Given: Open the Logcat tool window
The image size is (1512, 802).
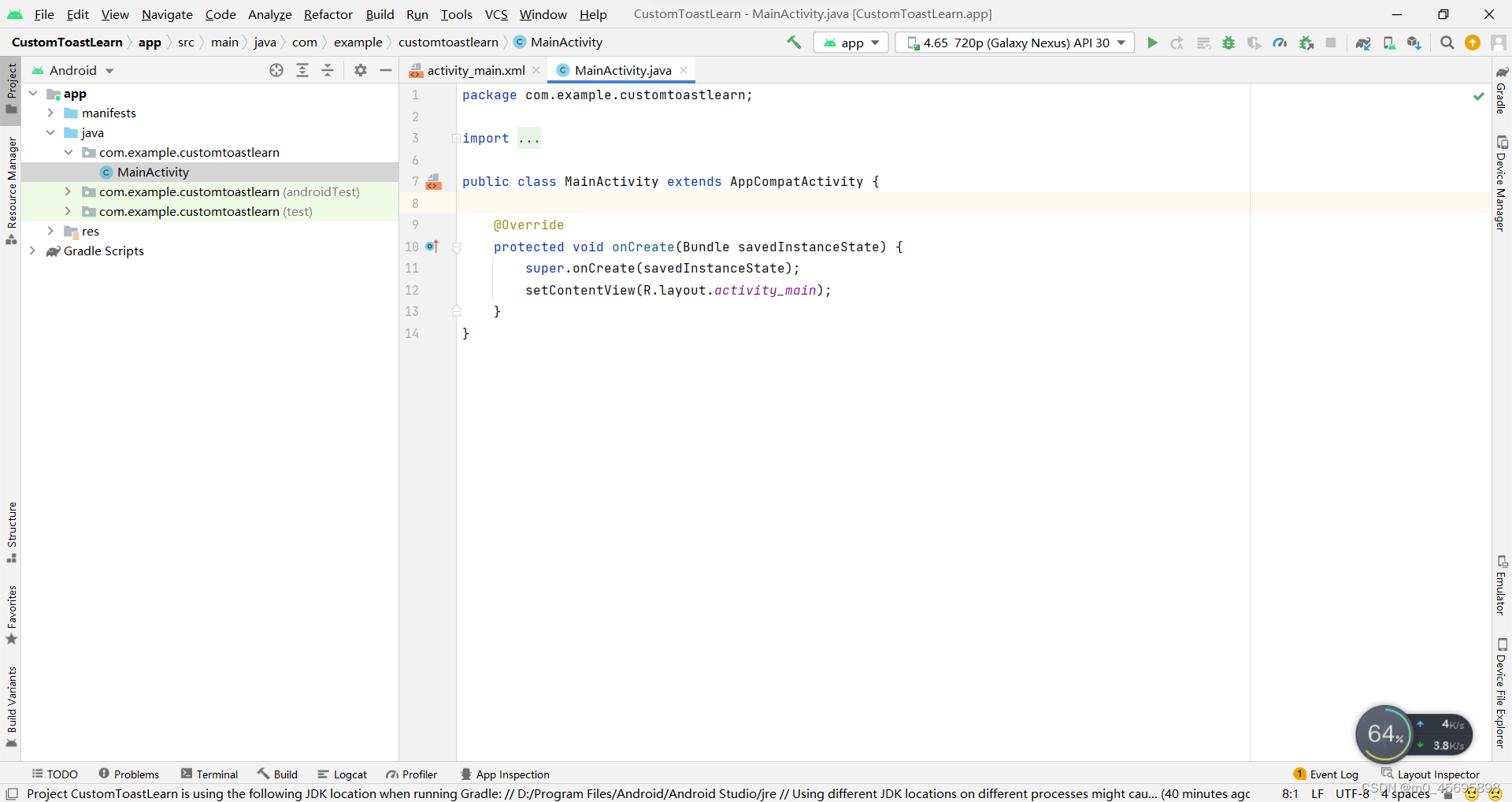Looking at the screenshot, I should (x=342, y=774).
